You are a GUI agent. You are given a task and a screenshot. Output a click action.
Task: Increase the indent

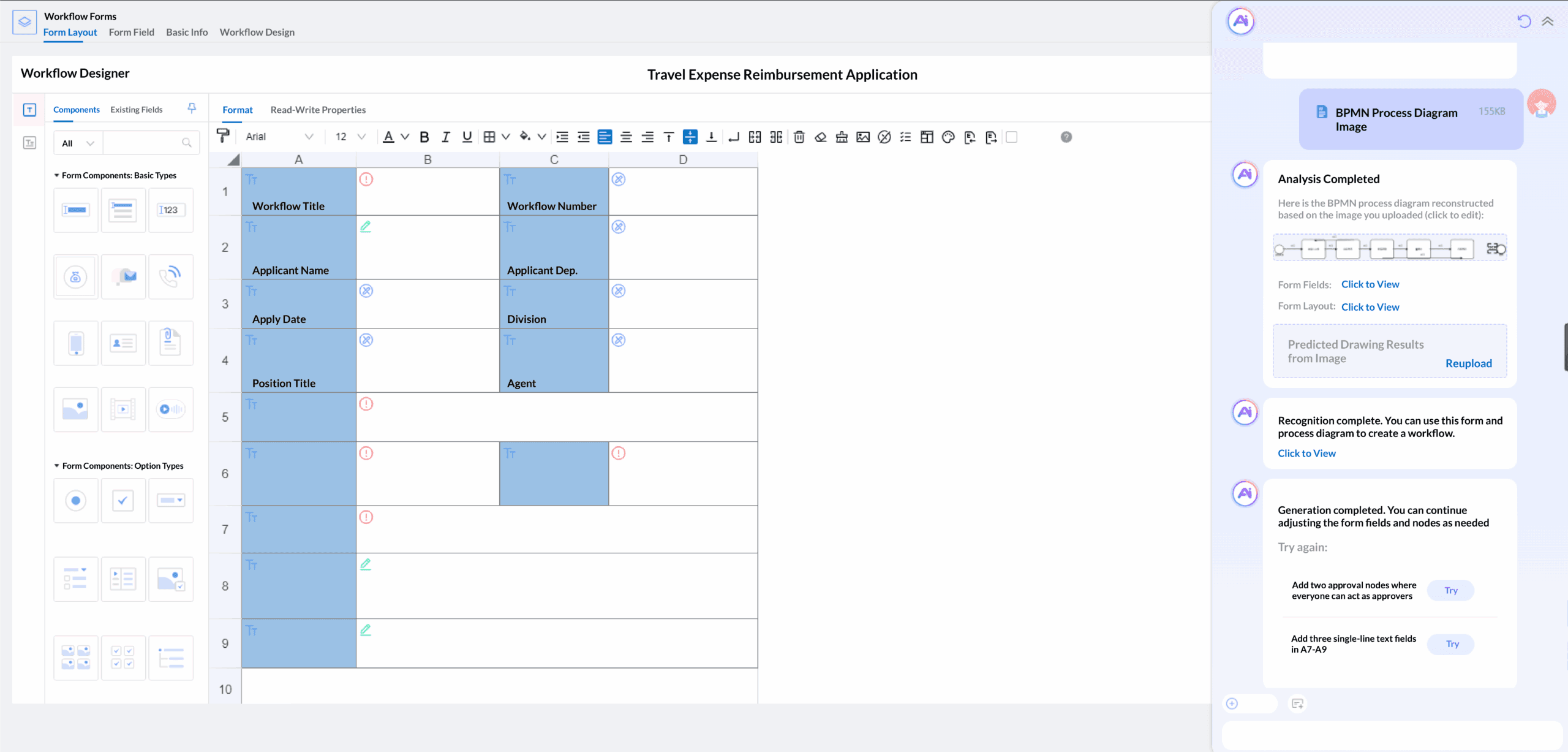click(562, 137)
